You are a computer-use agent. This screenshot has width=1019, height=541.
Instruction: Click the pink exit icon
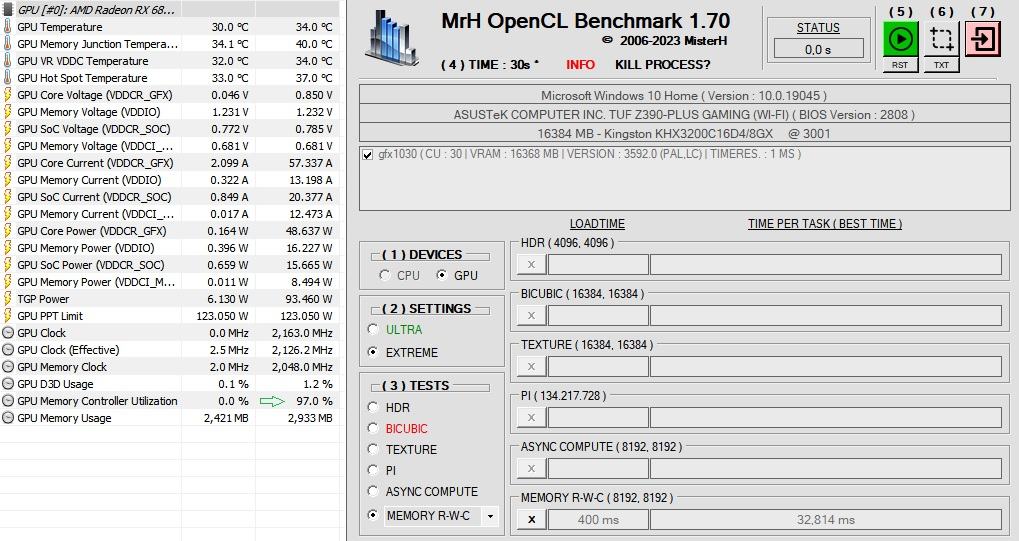point(983,39)
